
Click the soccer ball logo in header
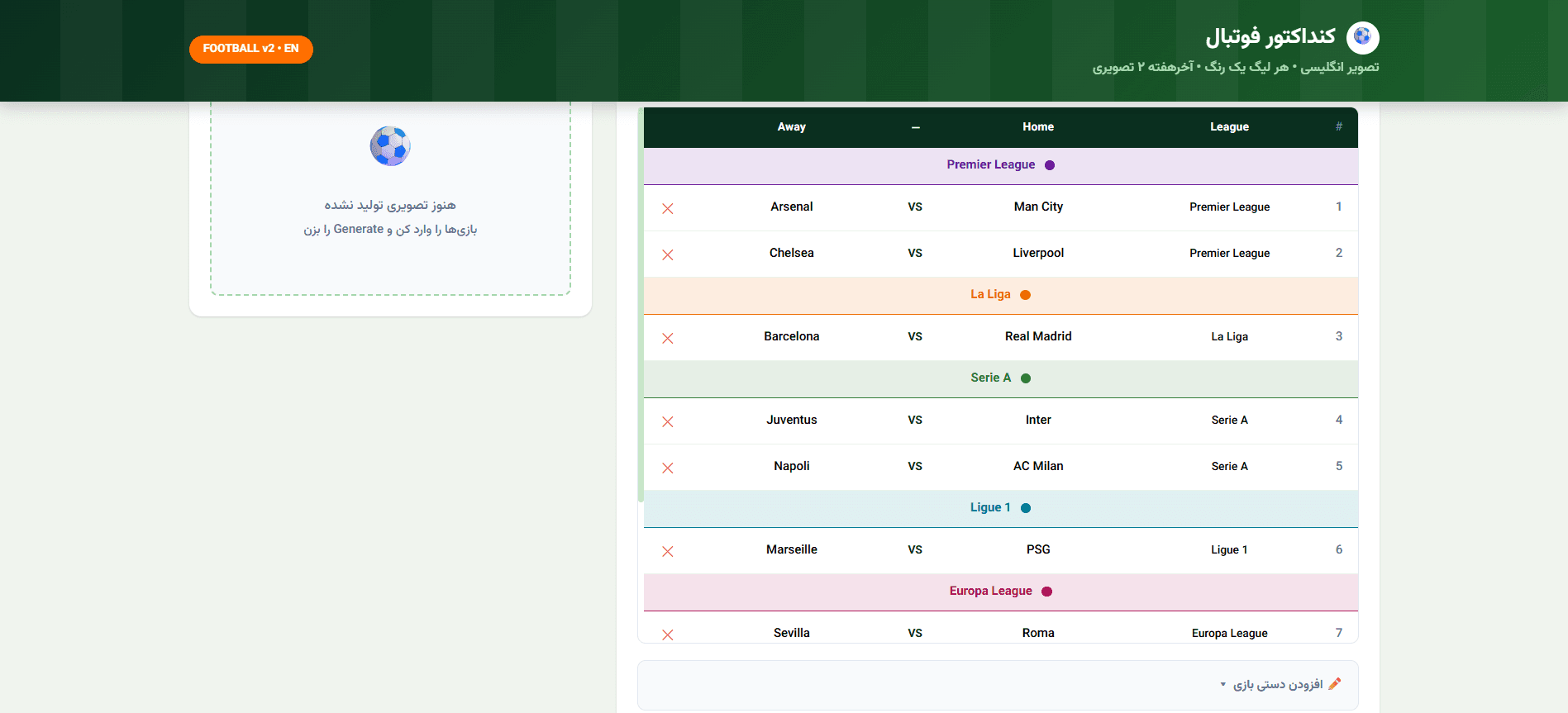click(1362, 37)
